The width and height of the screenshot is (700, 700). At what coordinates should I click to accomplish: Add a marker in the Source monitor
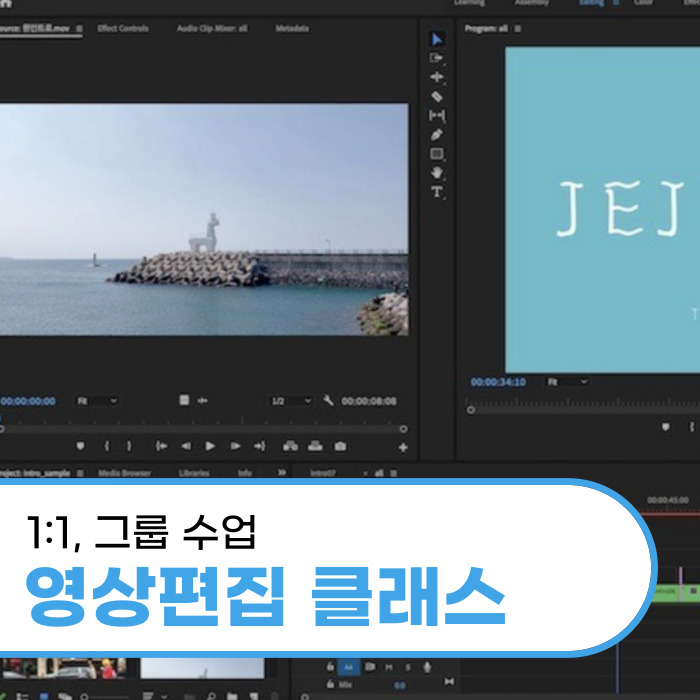click(x=80, y=446)
